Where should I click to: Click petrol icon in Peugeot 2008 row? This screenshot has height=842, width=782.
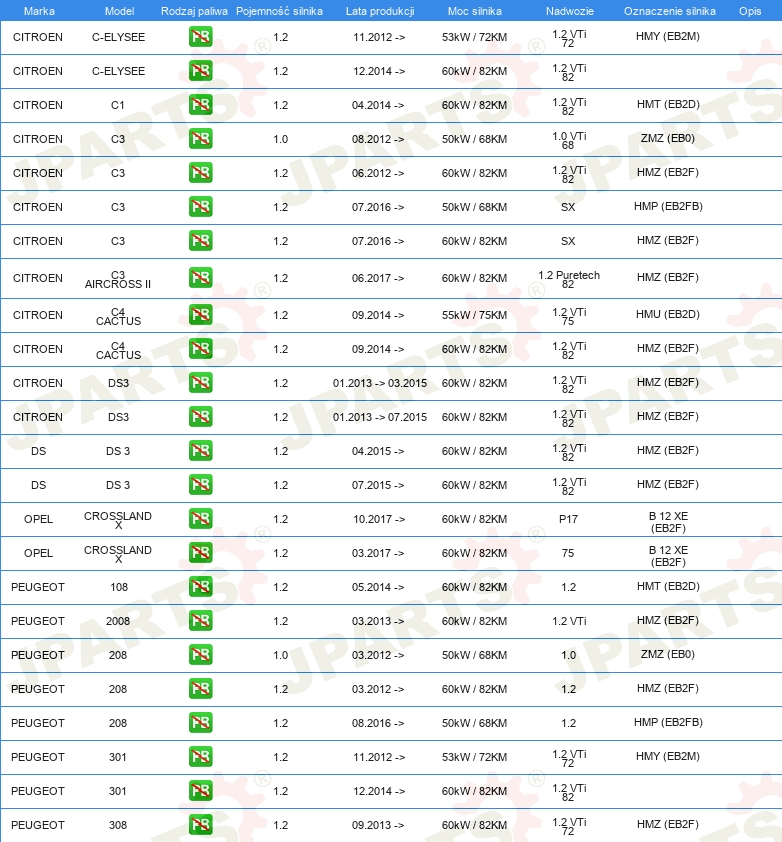[x=200, y=621]
